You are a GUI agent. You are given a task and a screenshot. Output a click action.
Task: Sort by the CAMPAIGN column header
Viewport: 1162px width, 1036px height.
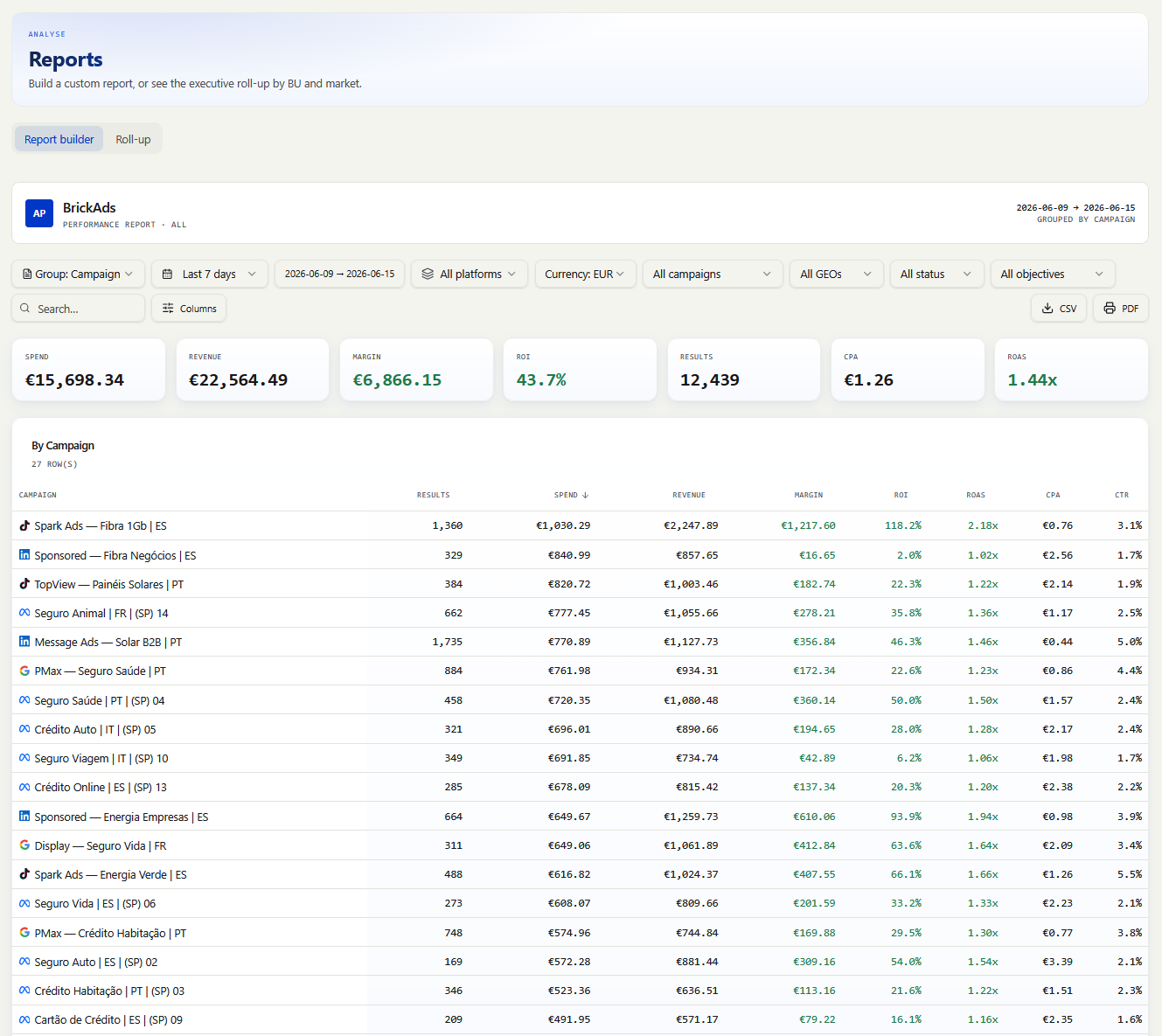(x=38, y=495)
